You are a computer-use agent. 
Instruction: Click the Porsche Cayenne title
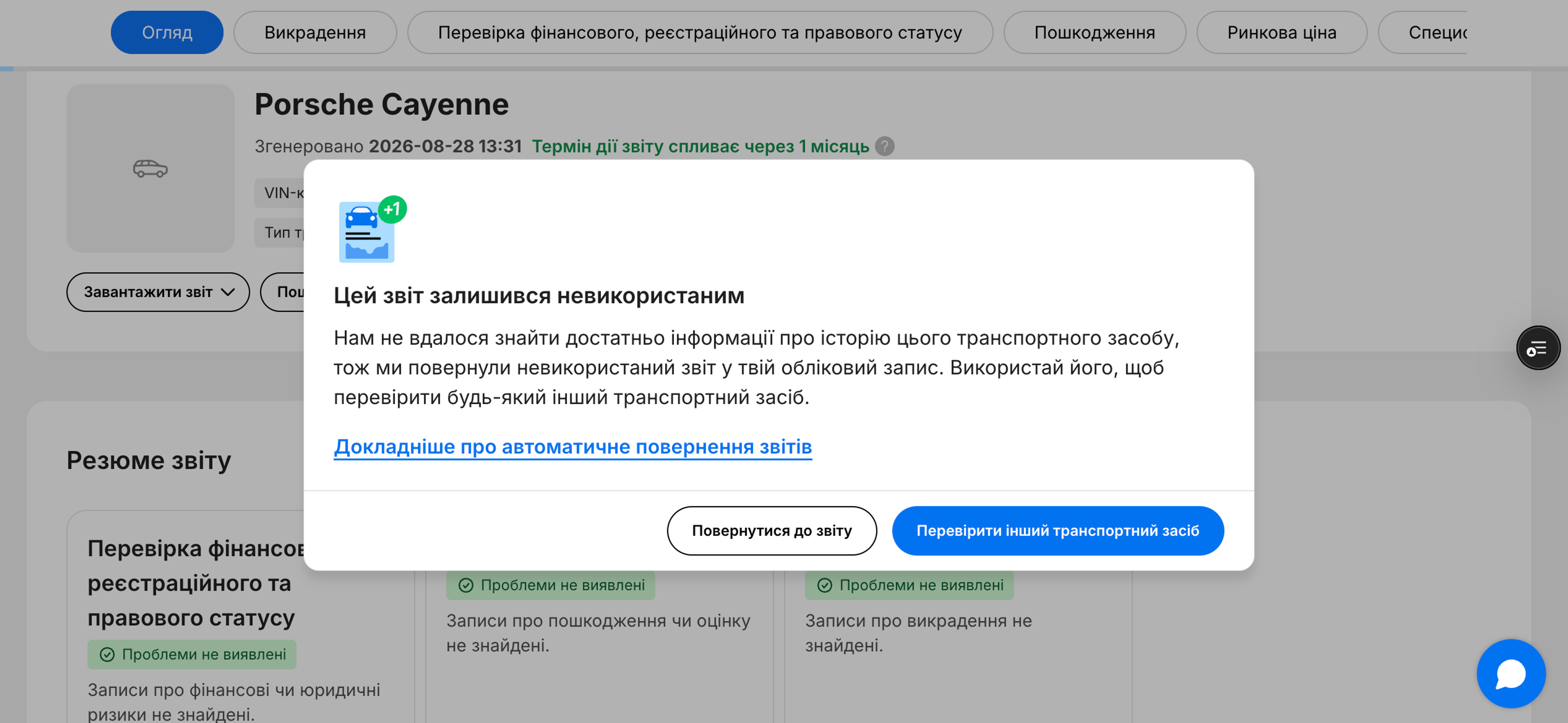pyautogui.click(x=382, y=104)
